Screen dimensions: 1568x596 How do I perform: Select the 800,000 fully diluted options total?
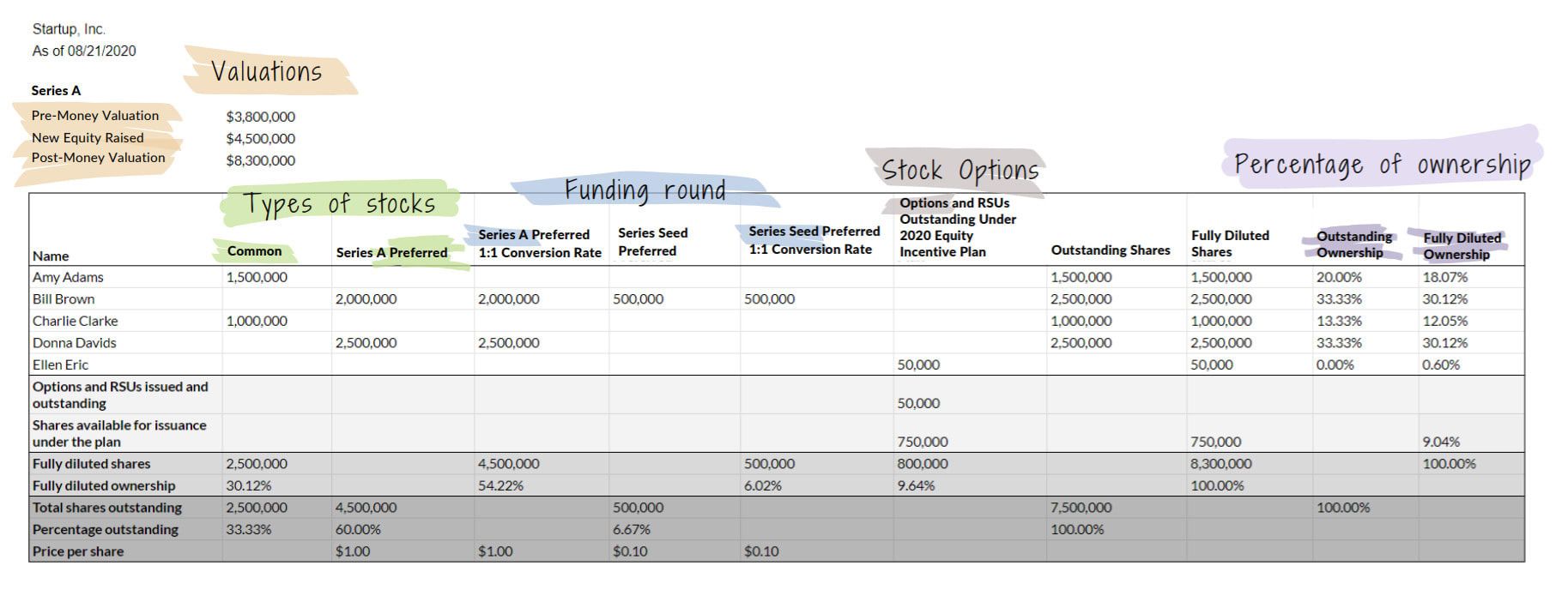(x=923, y=464)
